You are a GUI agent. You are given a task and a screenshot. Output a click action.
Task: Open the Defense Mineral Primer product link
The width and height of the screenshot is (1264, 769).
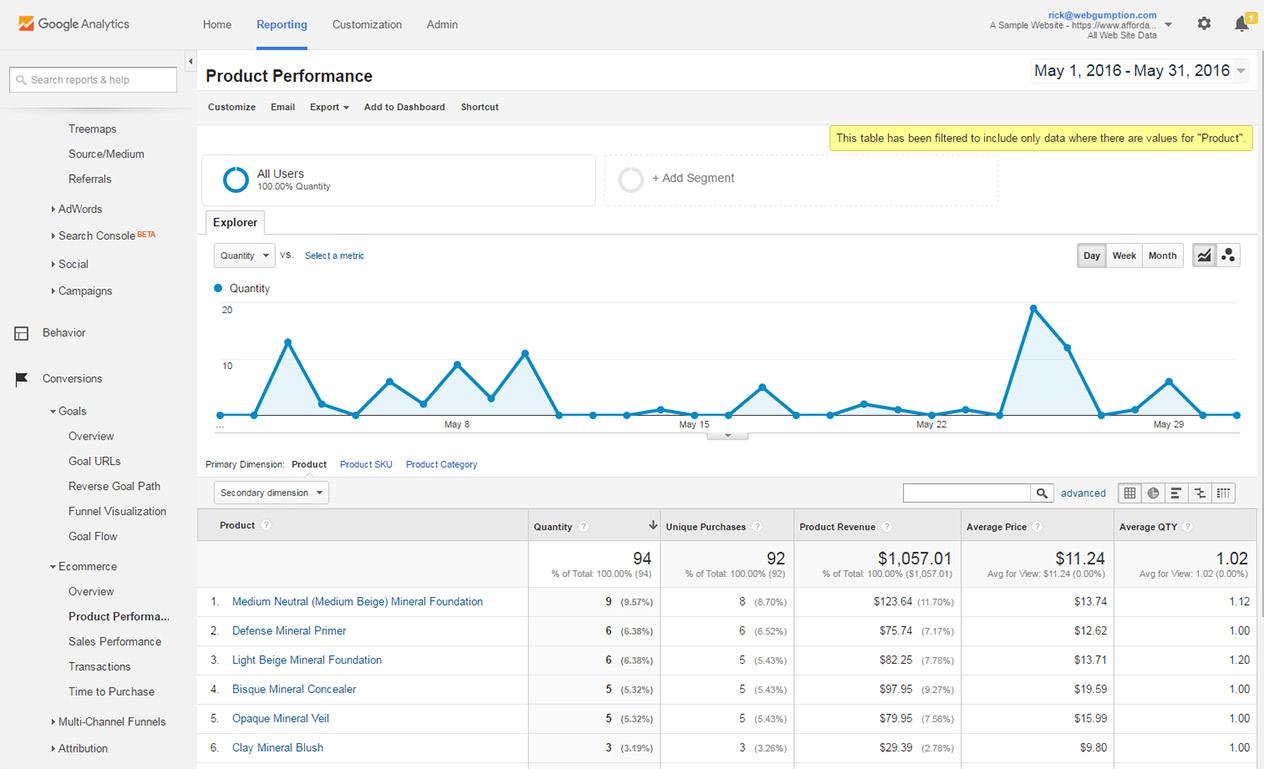[289, 631]
